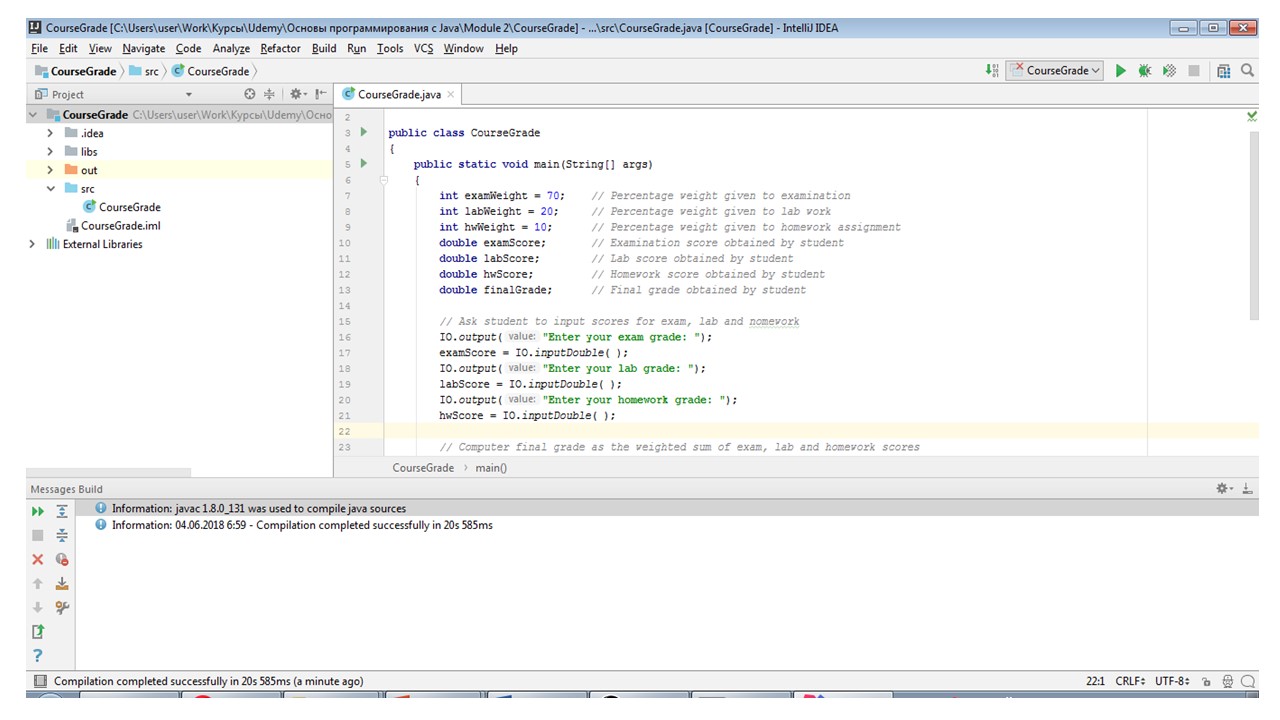Open the Refactor menu
Viewport: 1280px width, 720px height.
point(280,48)
